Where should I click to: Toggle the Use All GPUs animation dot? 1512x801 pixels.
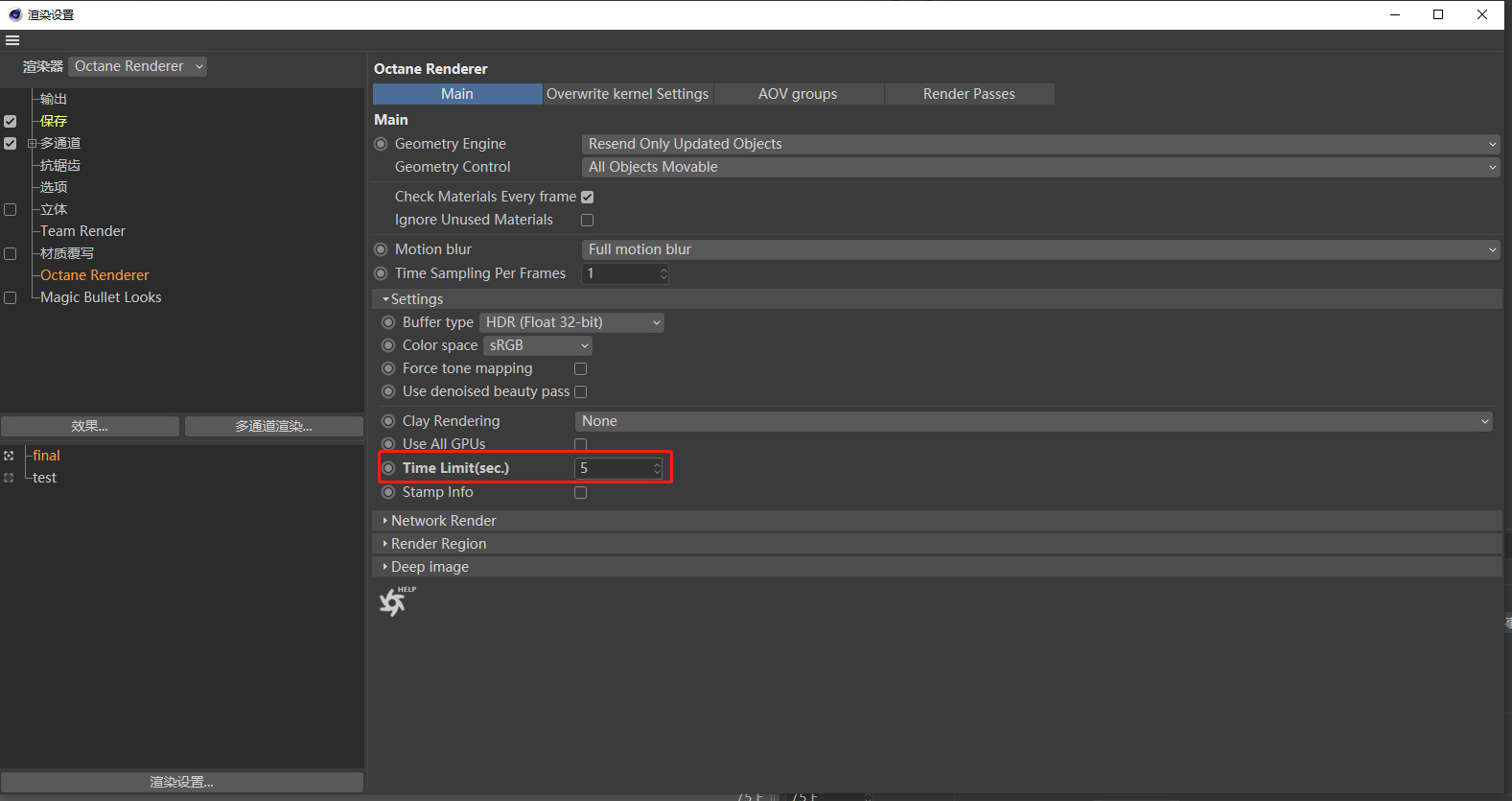pos(388,444)
